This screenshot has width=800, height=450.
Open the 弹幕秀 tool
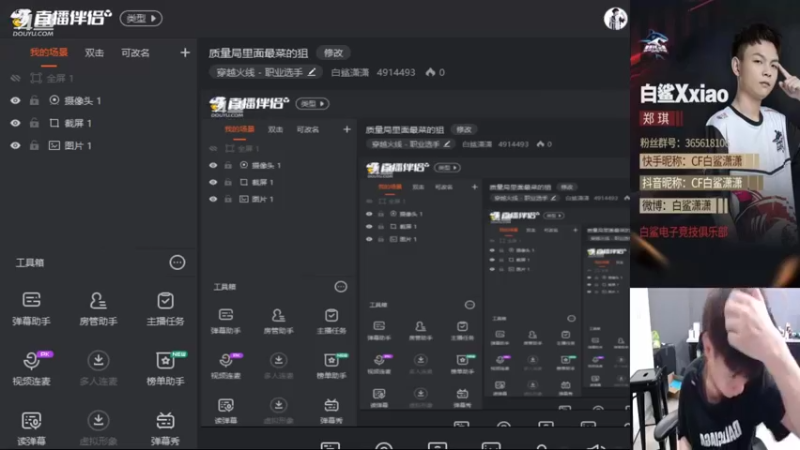(x=165, y=428)
